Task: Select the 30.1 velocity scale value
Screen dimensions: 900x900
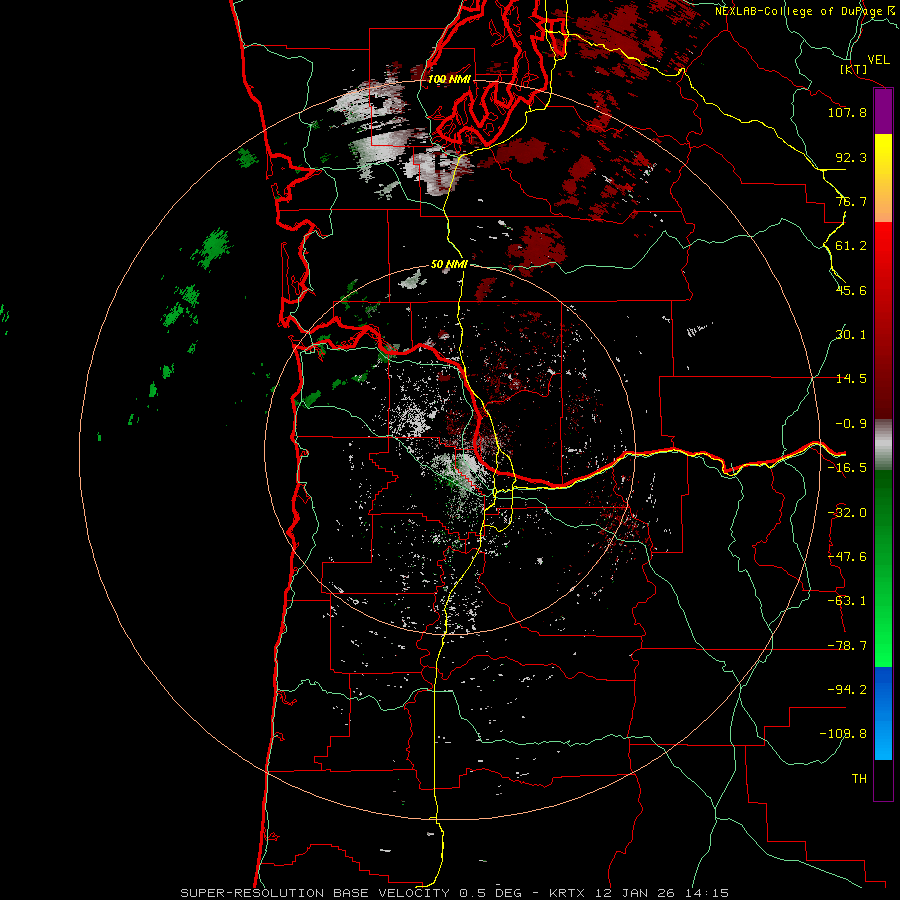Action: pyautogui.click(x=851, y=335)
